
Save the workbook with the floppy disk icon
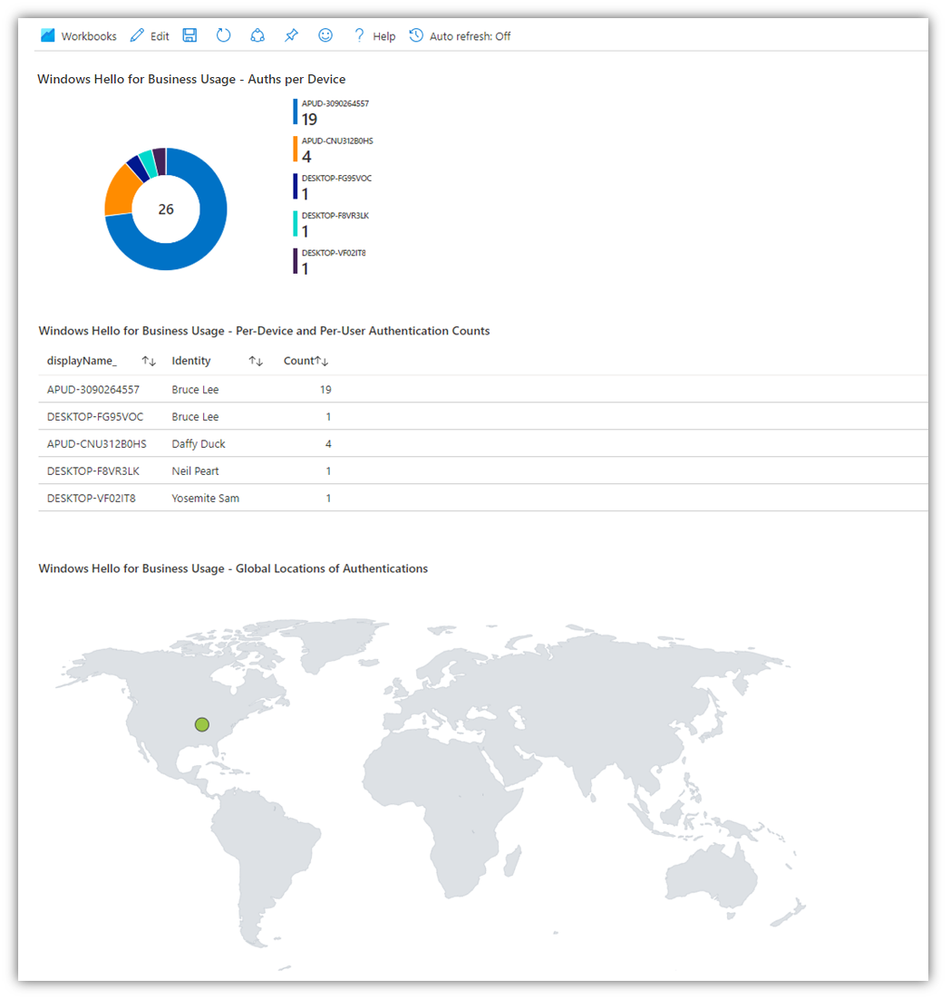point(190,35)
